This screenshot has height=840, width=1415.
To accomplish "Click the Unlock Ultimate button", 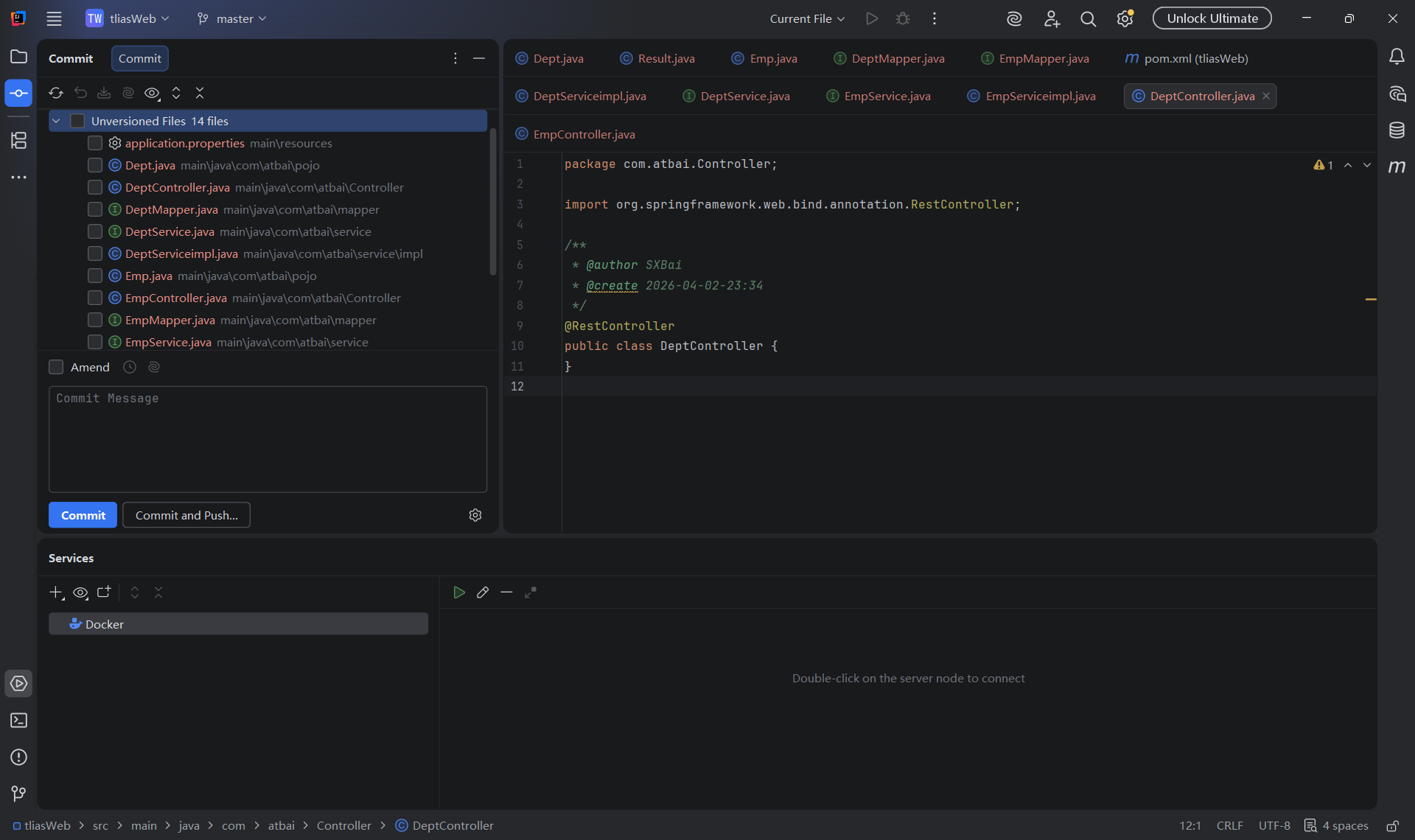I will 1212,18.
